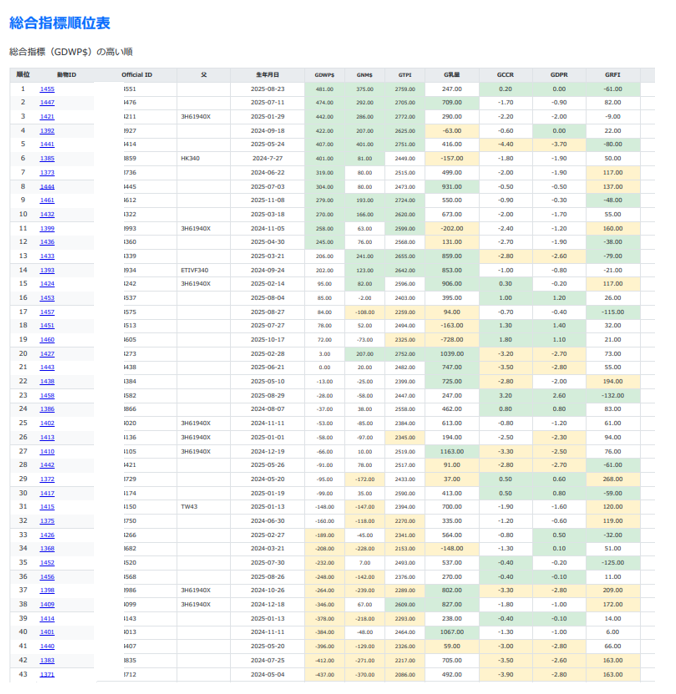The width and height of the screenshot is (676, 694).
Task: Open animal ID 1383 link
Action: [47, 660]
